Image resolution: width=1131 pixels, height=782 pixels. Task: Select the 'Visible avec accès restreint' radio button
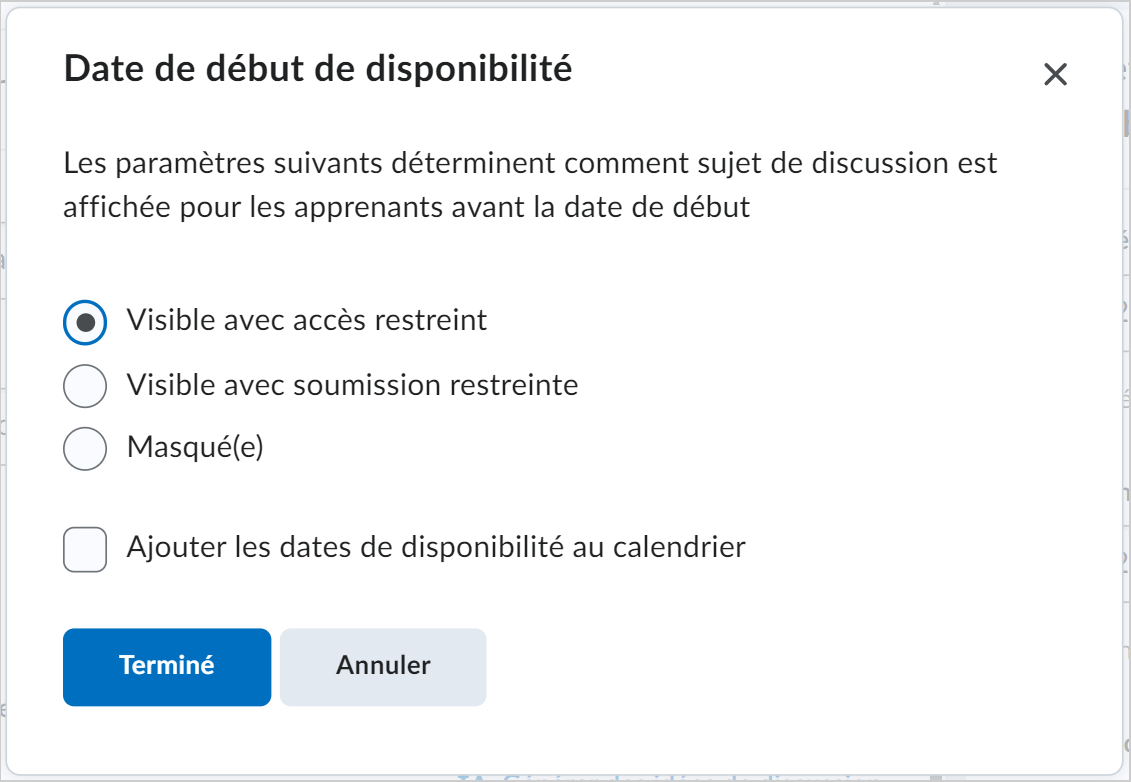[x=85, y=322]
